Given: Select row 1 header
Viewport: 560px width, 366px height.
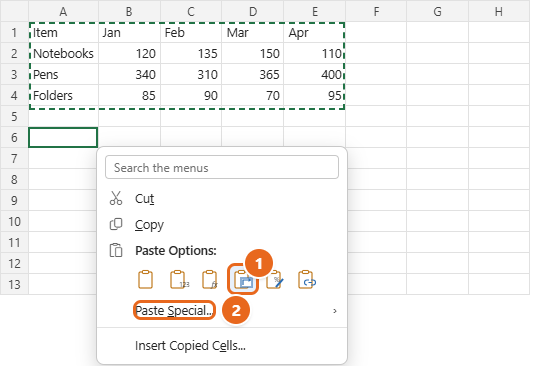Looking at the screenshot, I should point(14,32).
